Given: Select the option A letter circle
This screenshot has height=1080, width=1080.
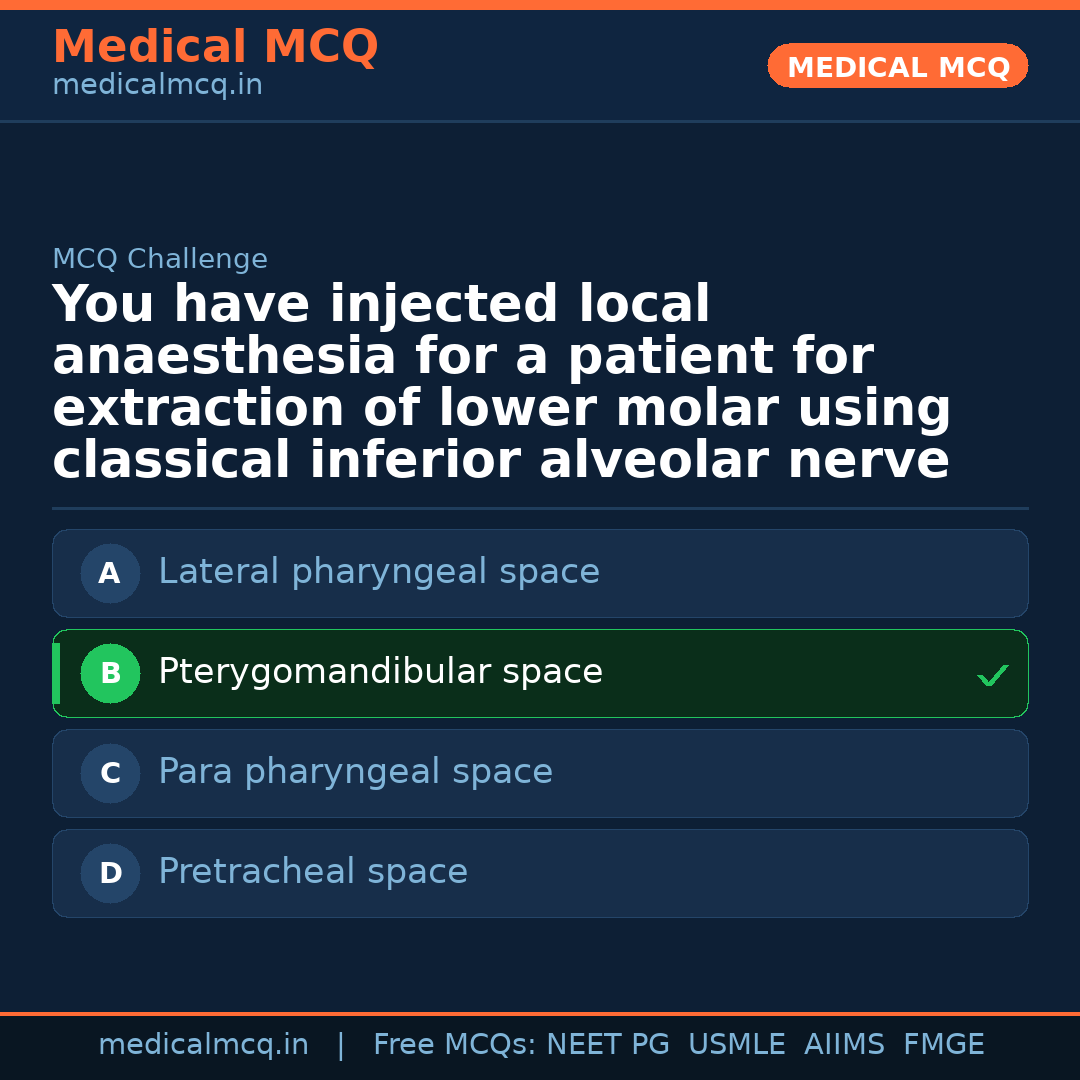Looking at the screenshot, I should pos(110,574).
